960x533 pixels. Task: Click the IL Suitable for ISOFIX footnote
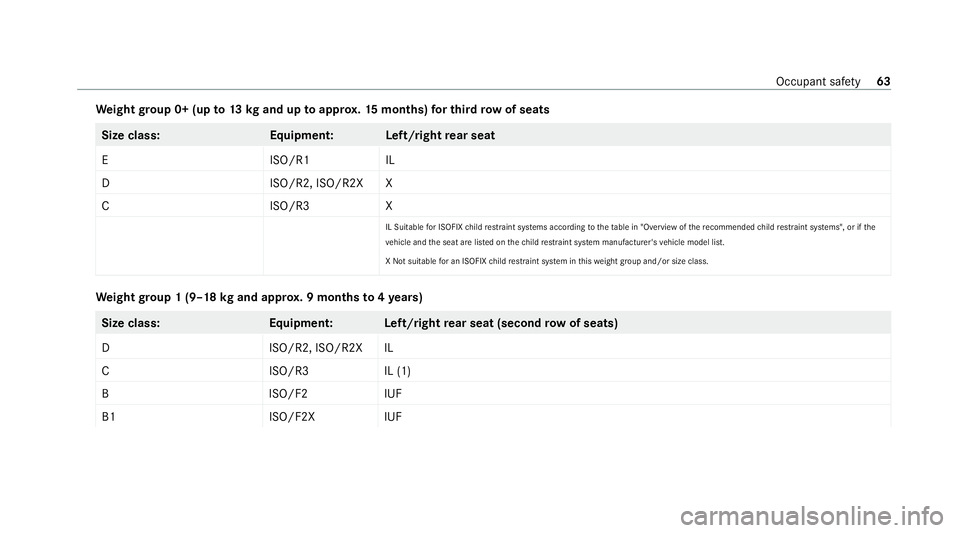click(630, 228)
